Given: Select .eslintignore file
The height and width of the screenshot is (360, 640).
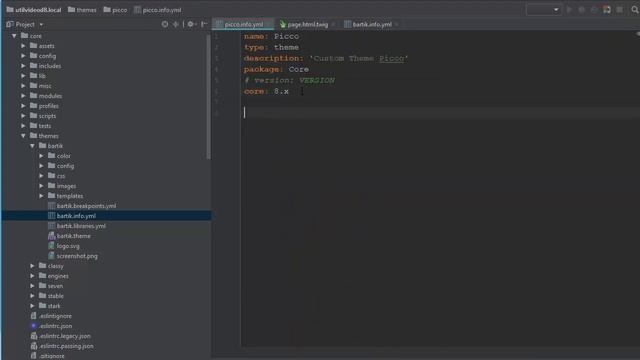Looking at the screenshot, I should pyautogui.click(x=51, y=316).
